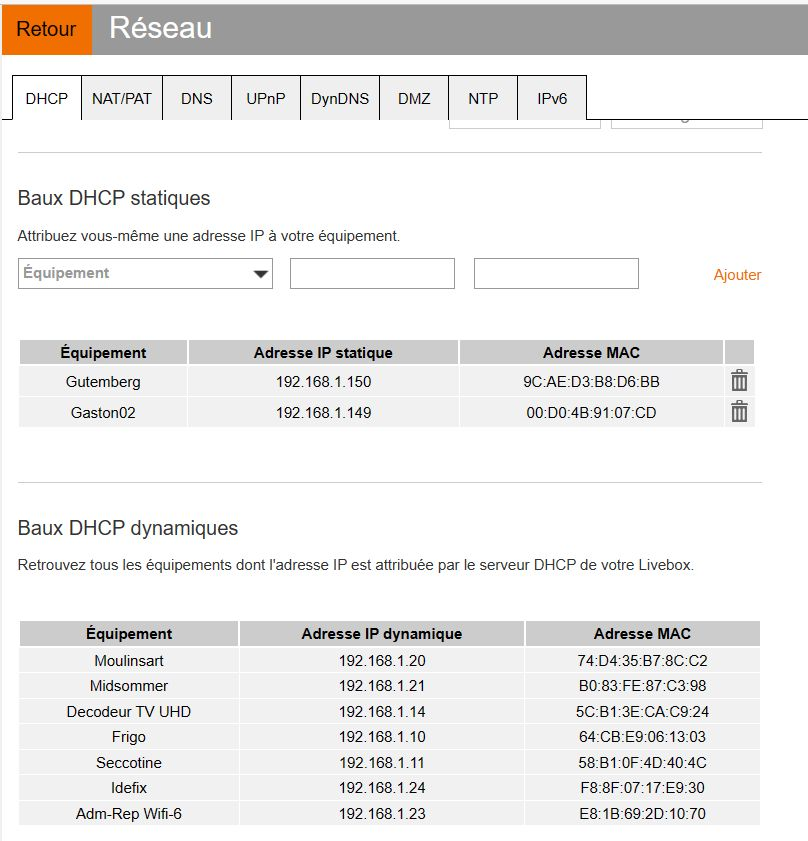Viewport: 808px width, 841px height.
Task: Click MAC address 00:D0:4B:91:07:CD
Action: (591, 412)
